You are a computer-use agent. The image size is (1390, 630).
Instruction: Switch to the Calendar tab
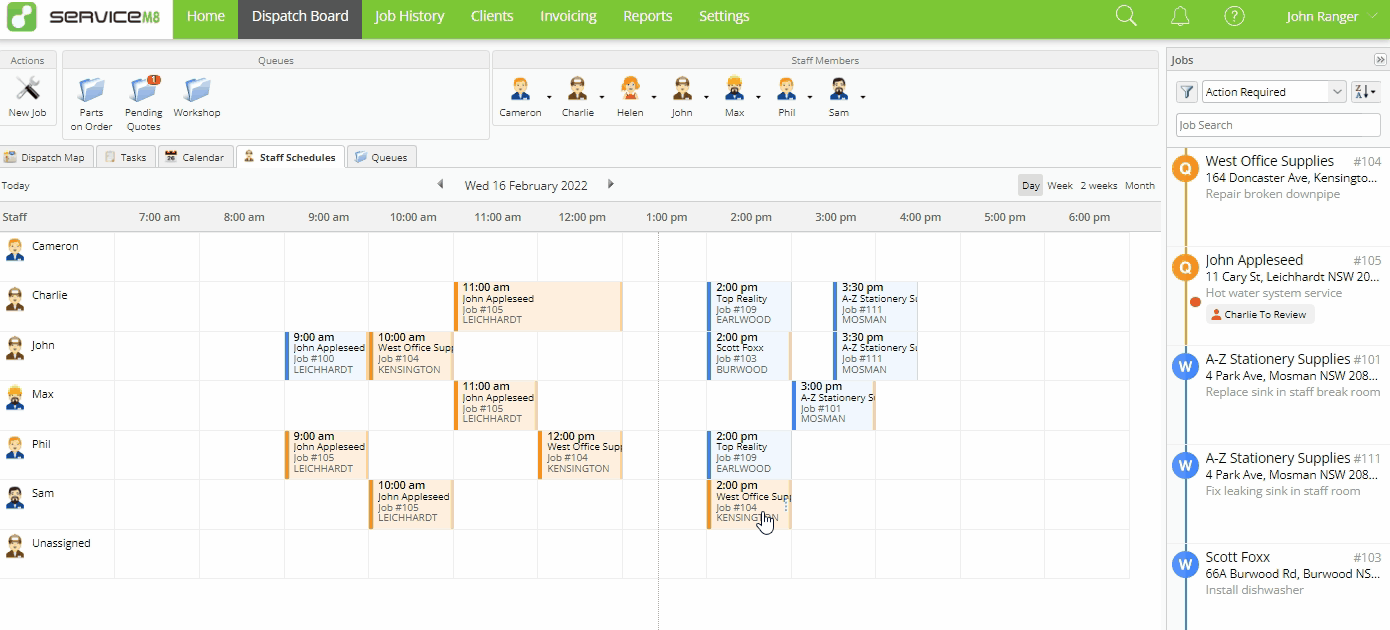[x=196, y=156]
